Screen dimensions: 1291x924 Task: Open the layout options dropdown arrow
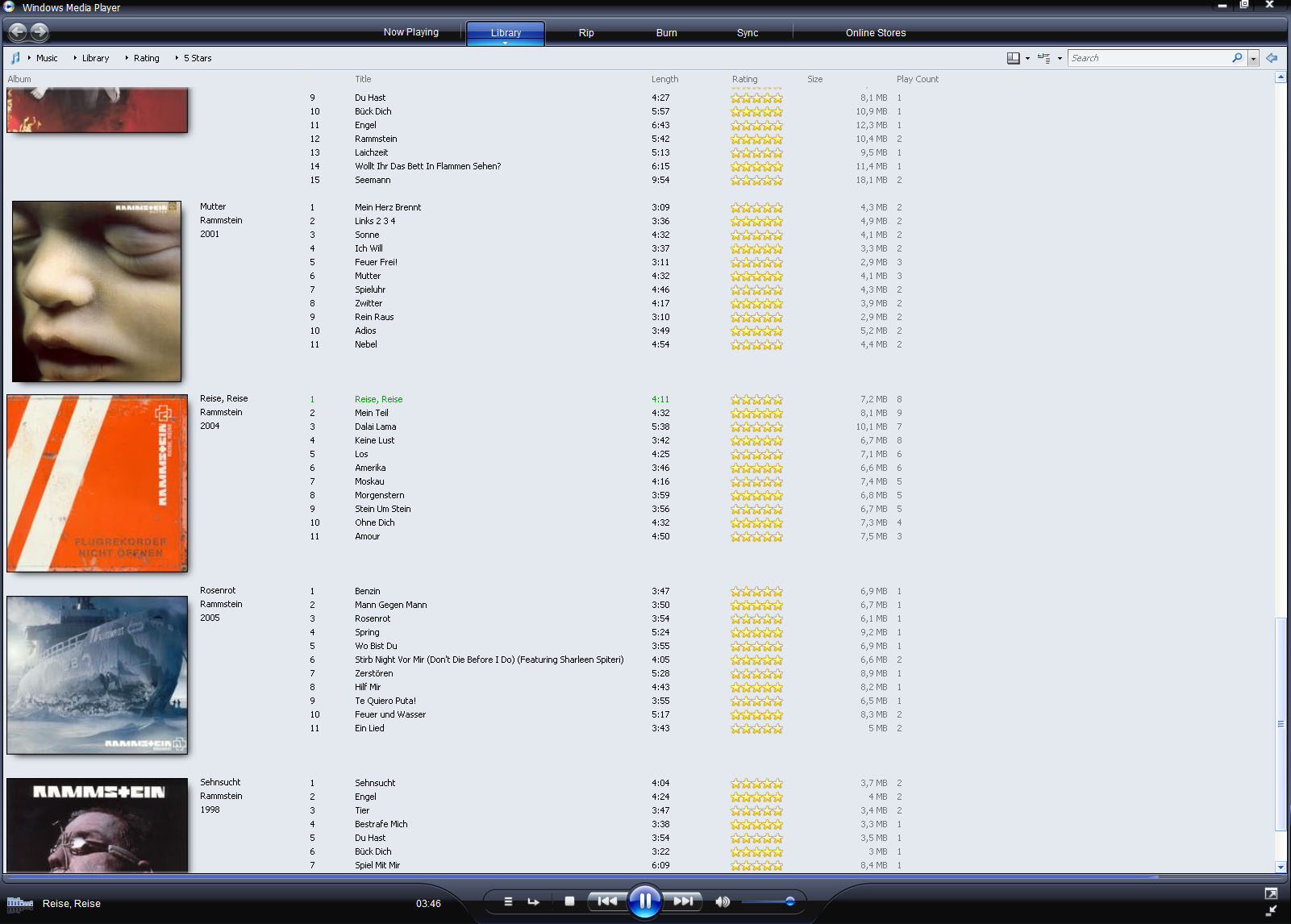tap(1027, 58)
